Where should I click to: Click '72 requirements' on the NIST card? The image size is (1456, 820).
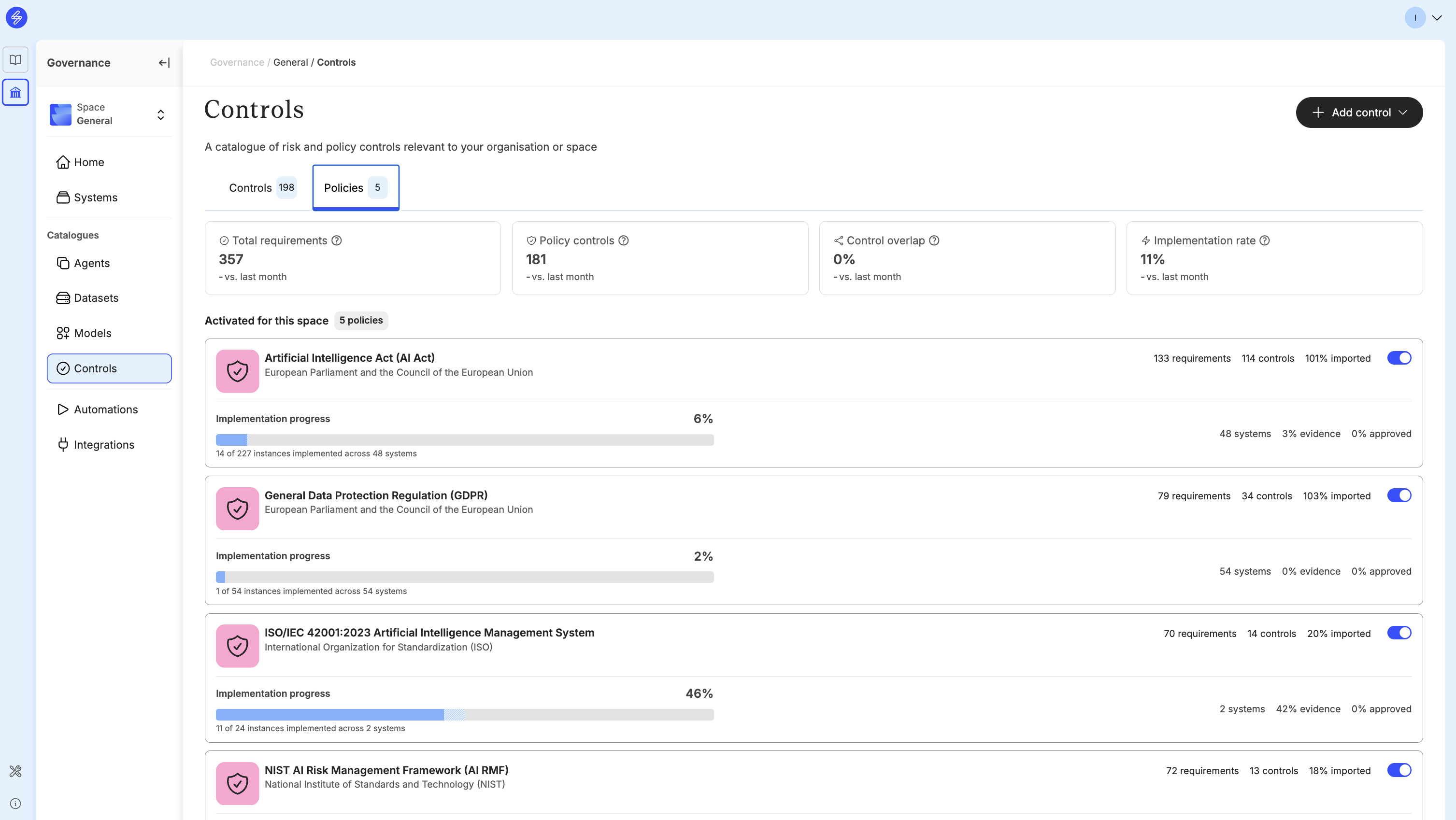coord(1202,771)
